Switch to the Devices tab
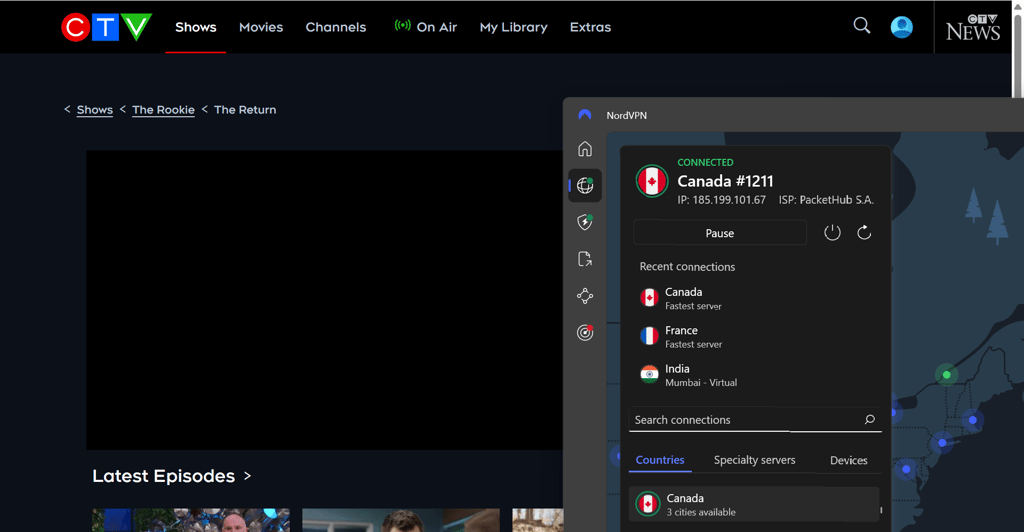The height and width of the screenshot is (532, 1024). click(848, 460)
